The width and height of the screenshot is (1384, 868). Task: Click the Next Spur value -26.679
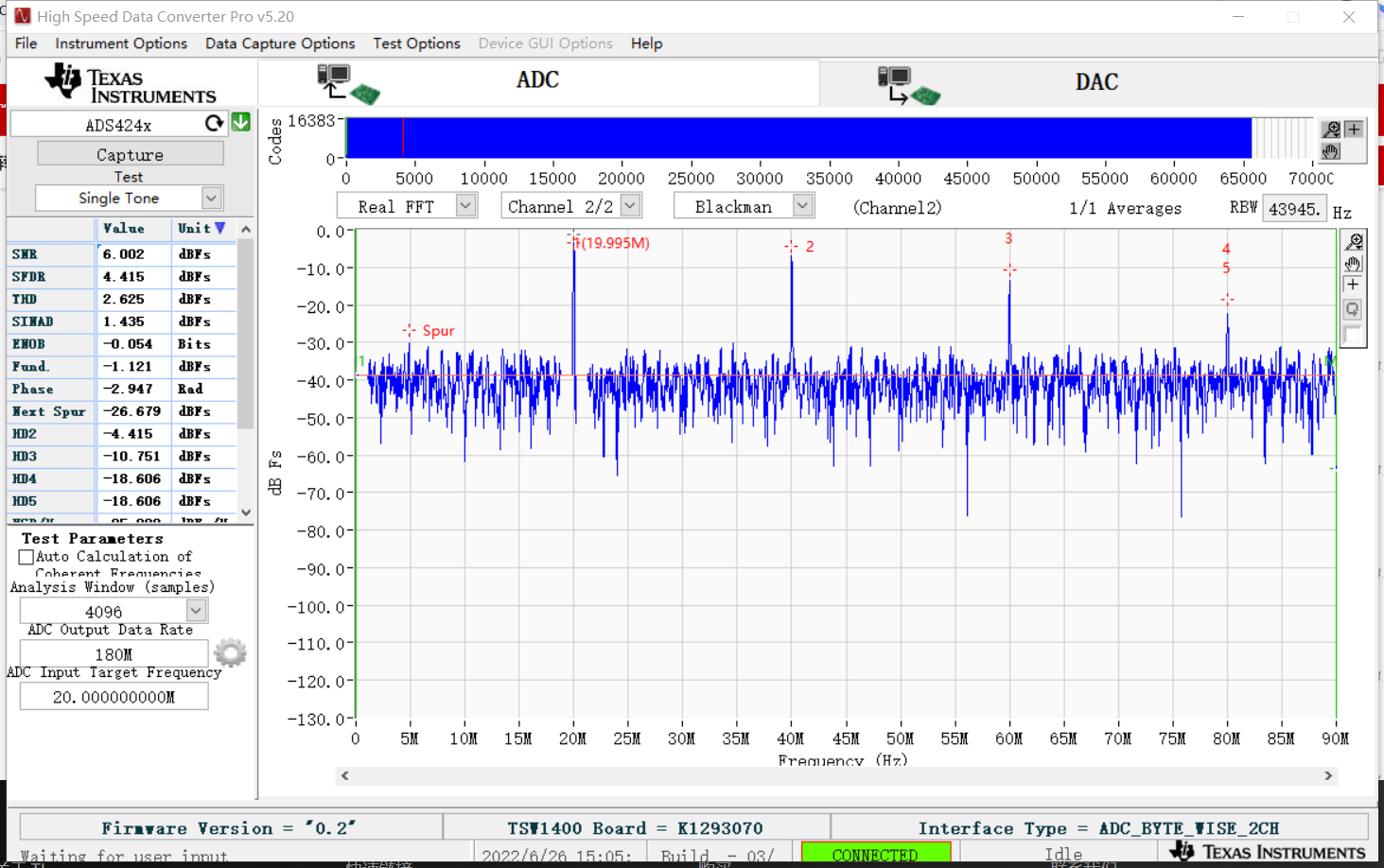tap(132, 411)
